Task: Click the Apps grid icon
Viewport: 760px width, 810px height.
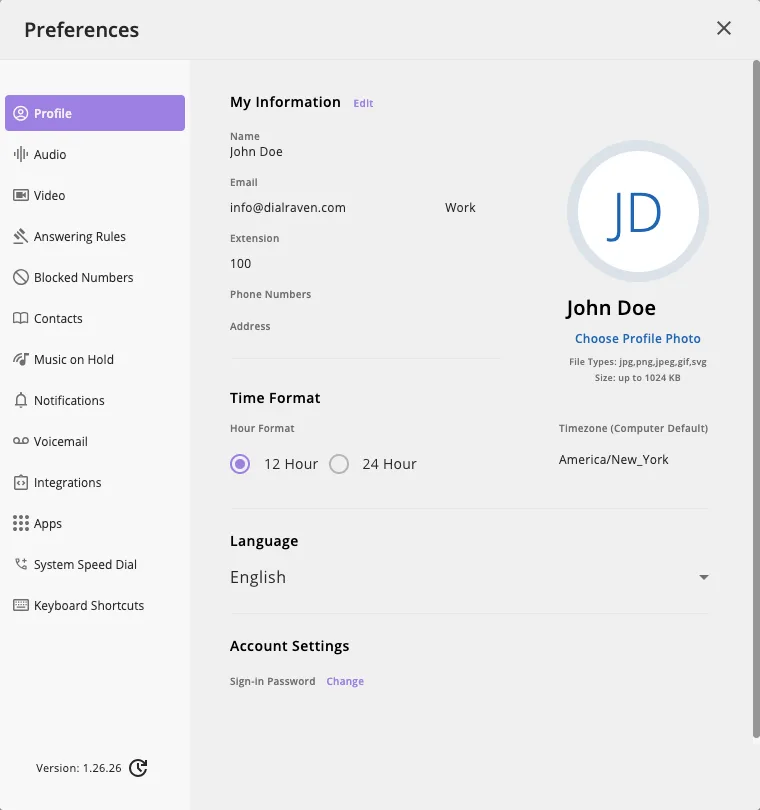Action: [x=21, y=523]
